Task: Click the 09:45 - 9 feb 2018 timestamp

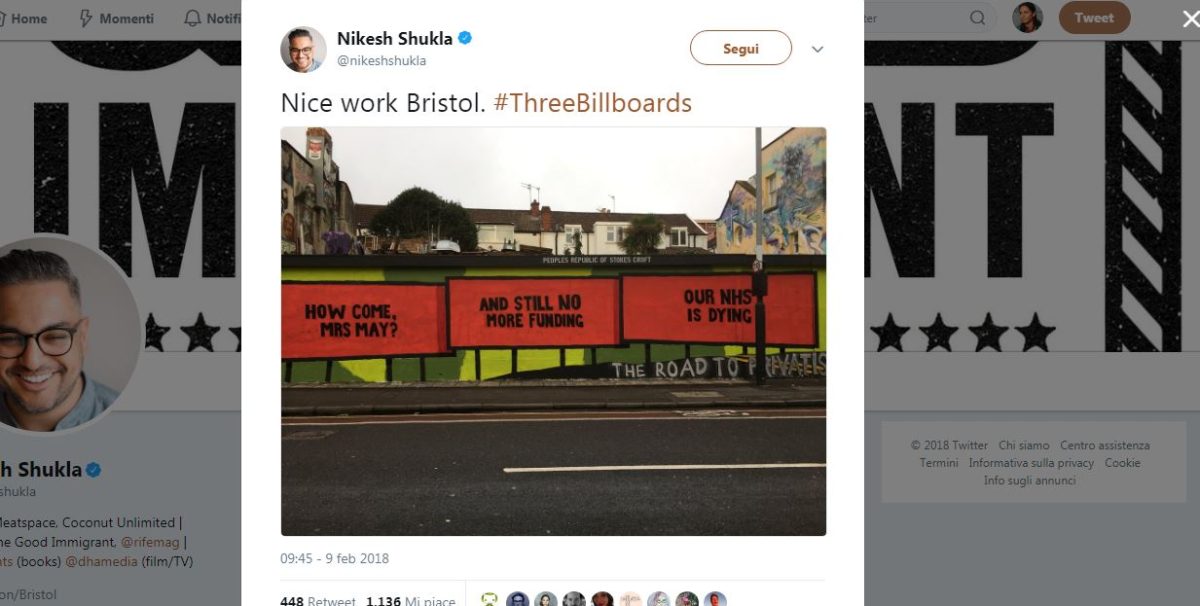Action: (x=334, y=559)
